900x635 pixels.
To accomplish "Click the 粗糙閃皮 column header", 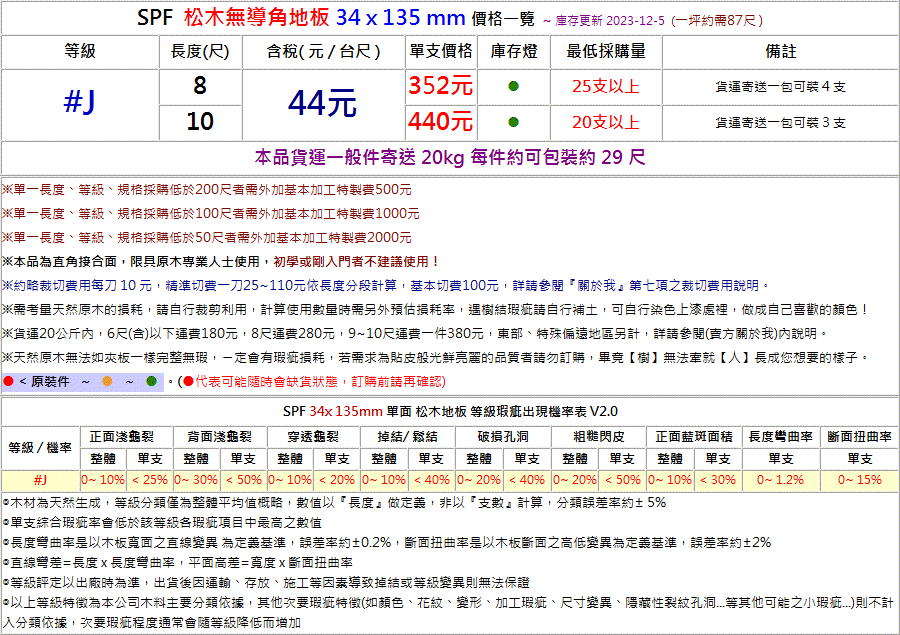I will [599, 437].
